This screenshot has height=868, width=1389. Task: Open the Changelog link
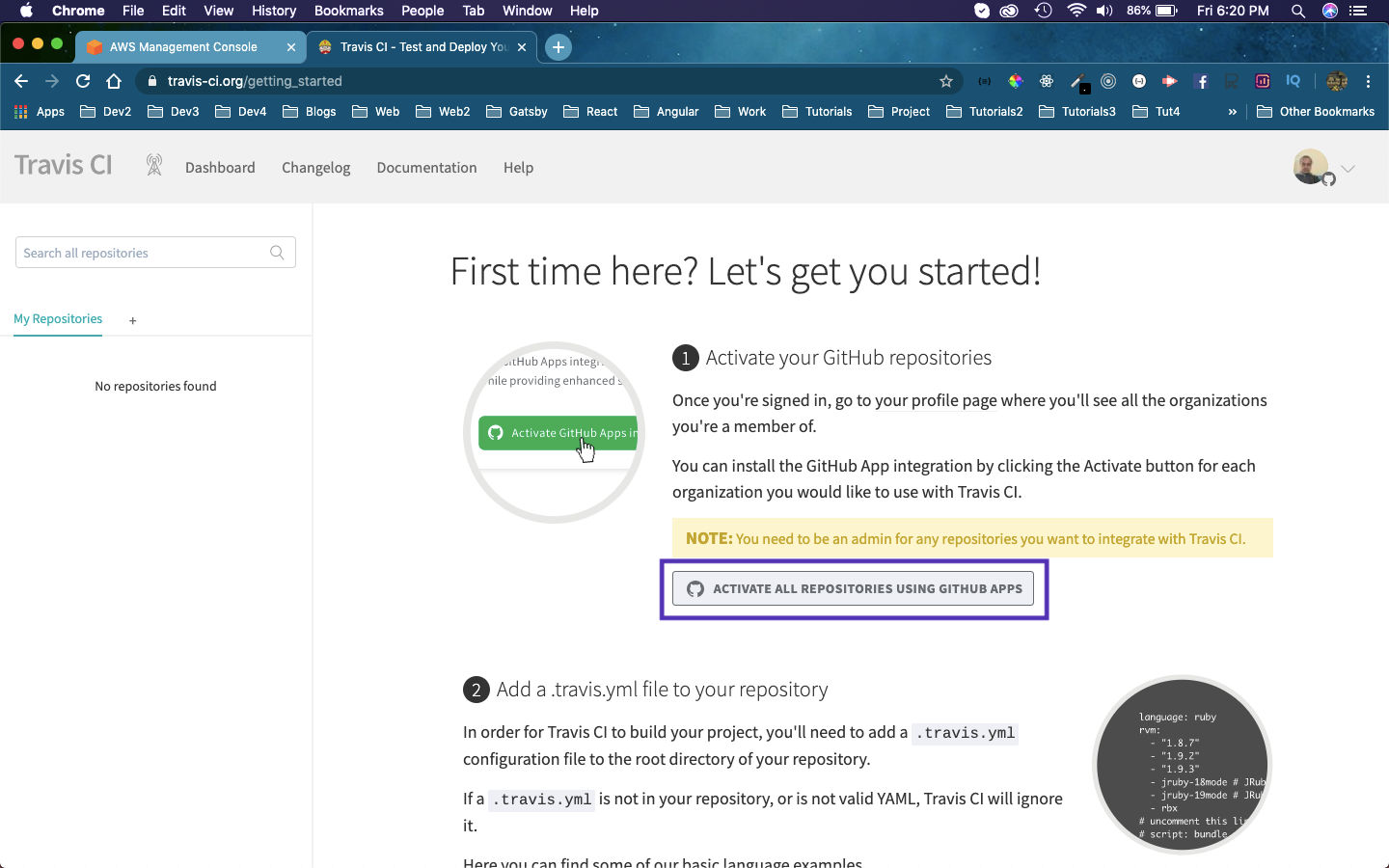tap(316, 168)
